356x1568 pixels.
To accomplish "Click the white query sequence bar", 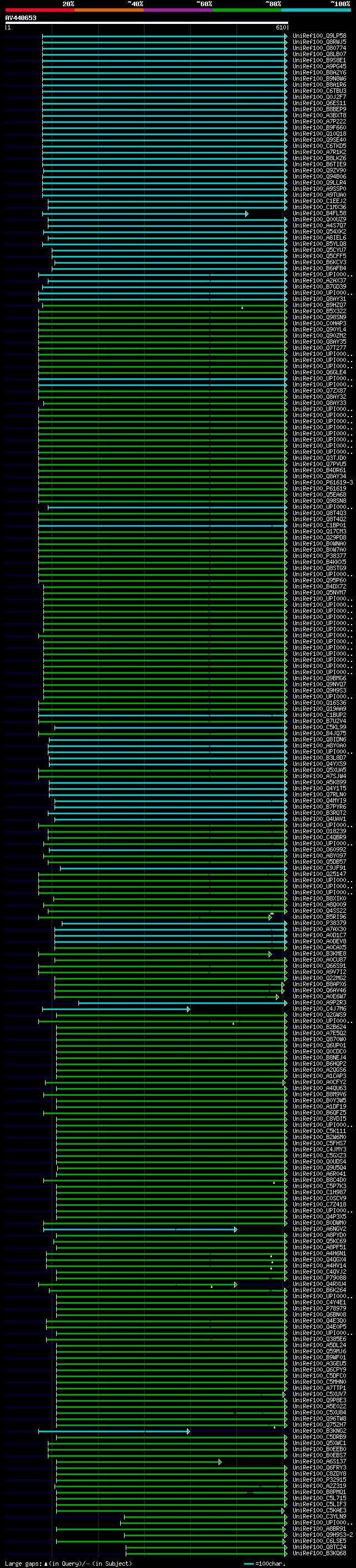I will [x=147, y=22].
